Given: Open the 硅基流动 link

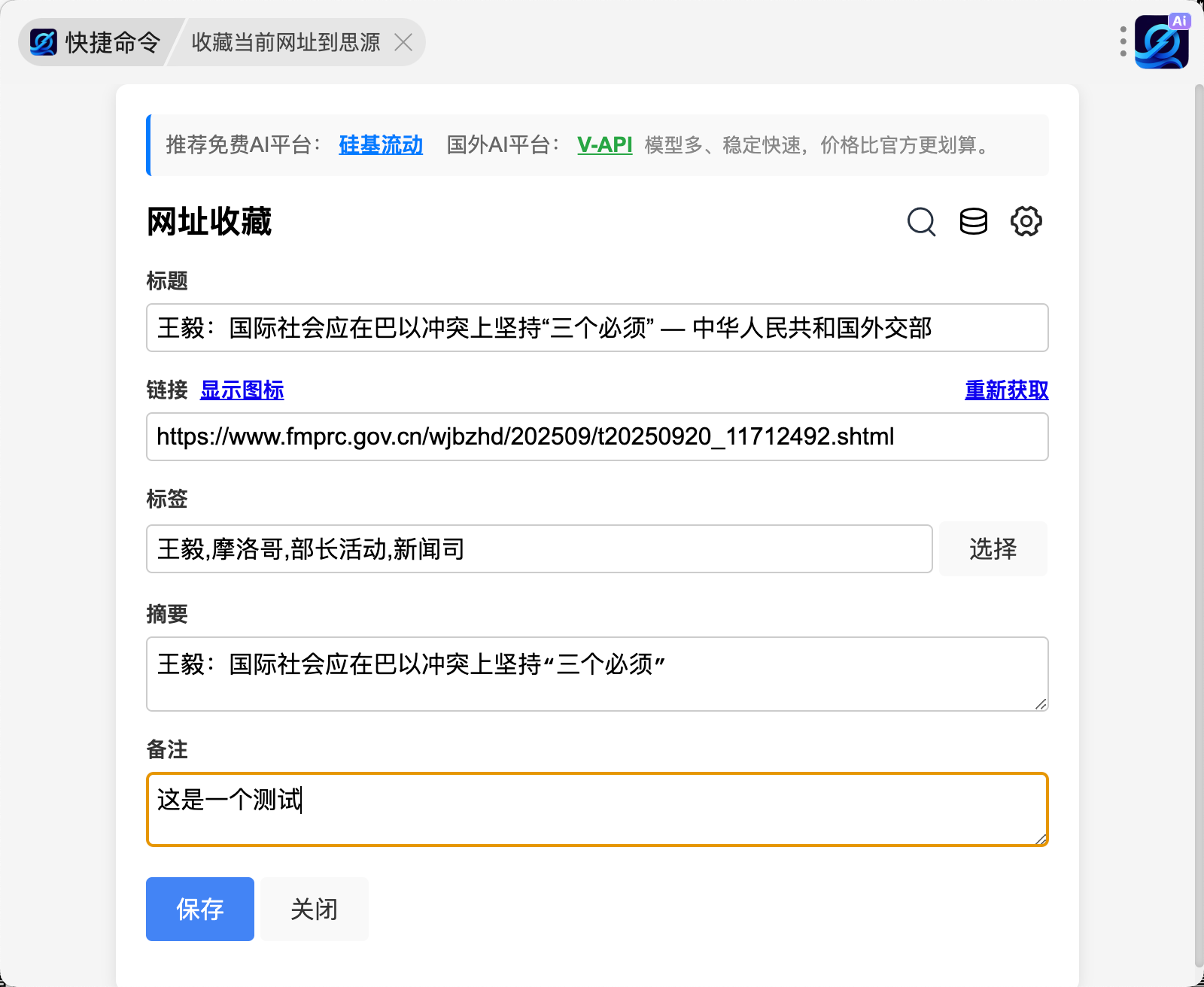Looking at the screenshot, I should pyautogui.click(x=381, y=144).
